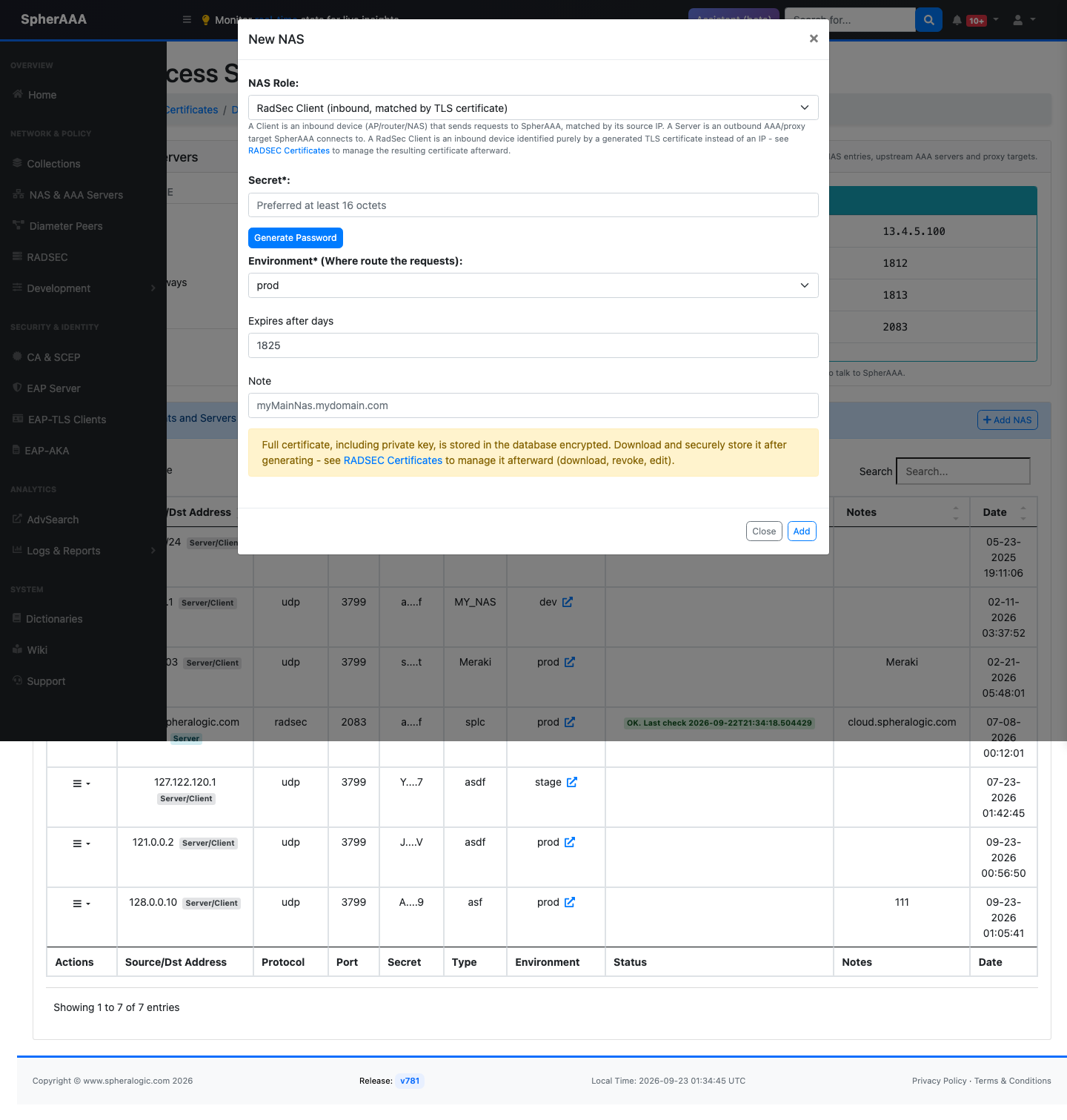Click the Close button in dialog footer
The width and height of the screenshot is (1067, 1120).
764,531
